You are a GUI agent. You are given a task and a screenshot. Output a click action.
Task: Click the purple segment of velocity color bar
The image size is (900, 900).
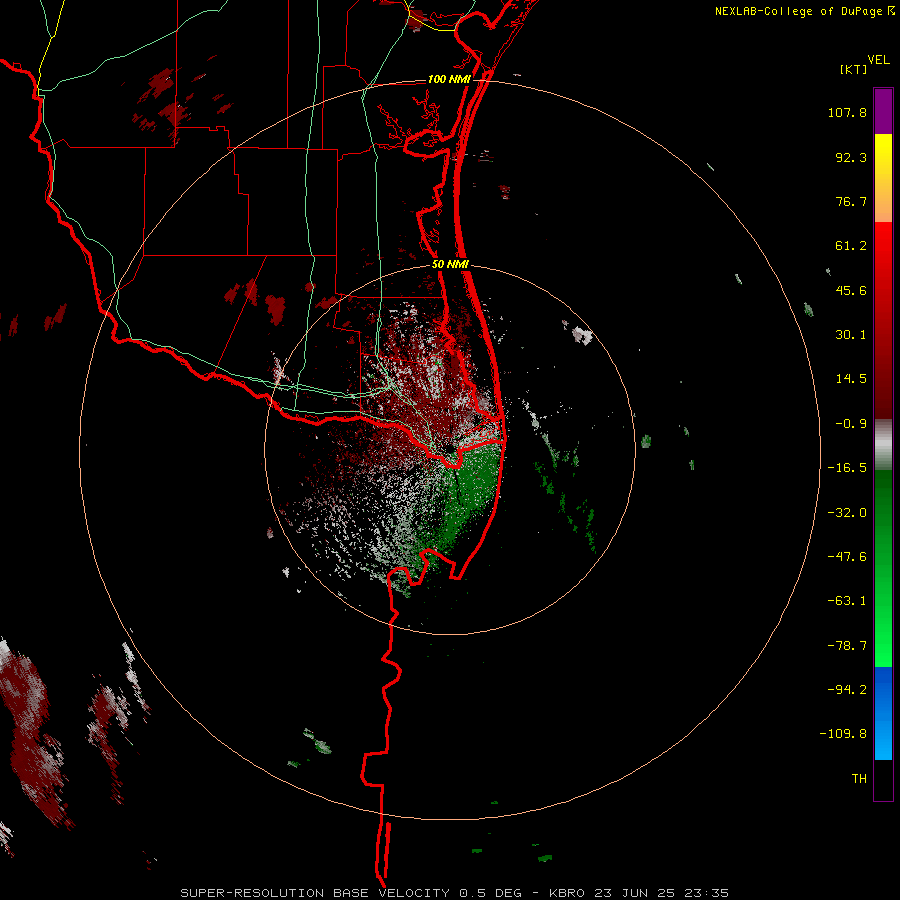[x=883, y=111]
